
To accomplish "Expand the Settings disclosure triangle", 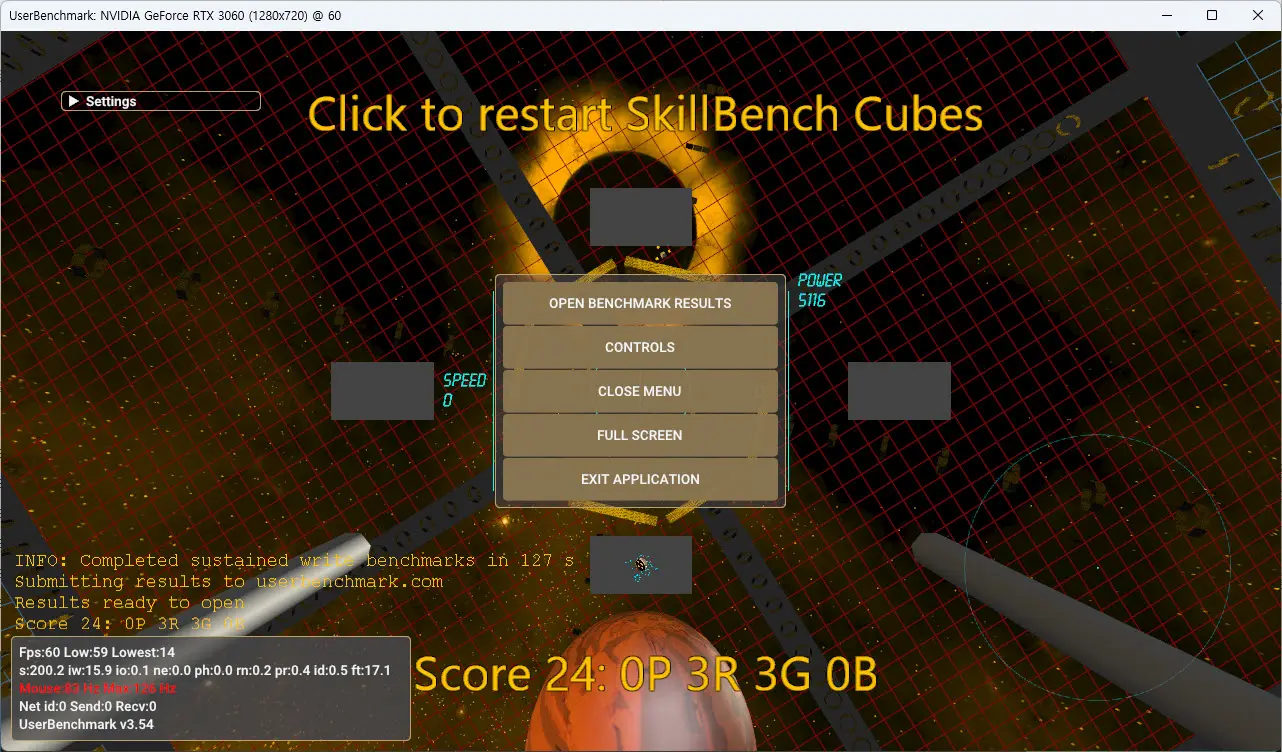I will pos(74,101).
